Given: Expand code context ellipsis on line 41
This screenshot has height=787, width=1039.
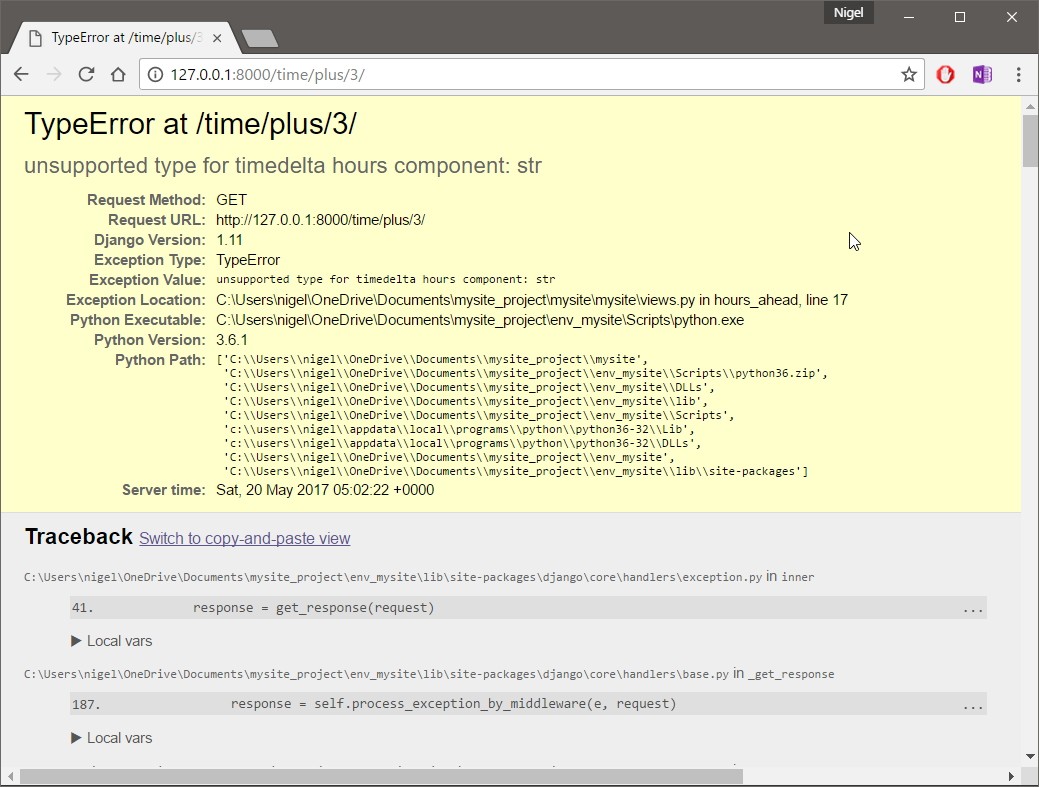Looking at the screenshot, I should (972, 608).
